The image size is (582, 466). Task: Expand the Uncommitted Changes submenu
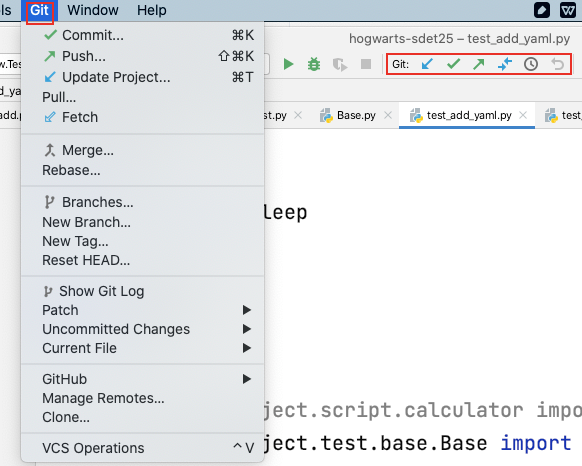(143, 329)
